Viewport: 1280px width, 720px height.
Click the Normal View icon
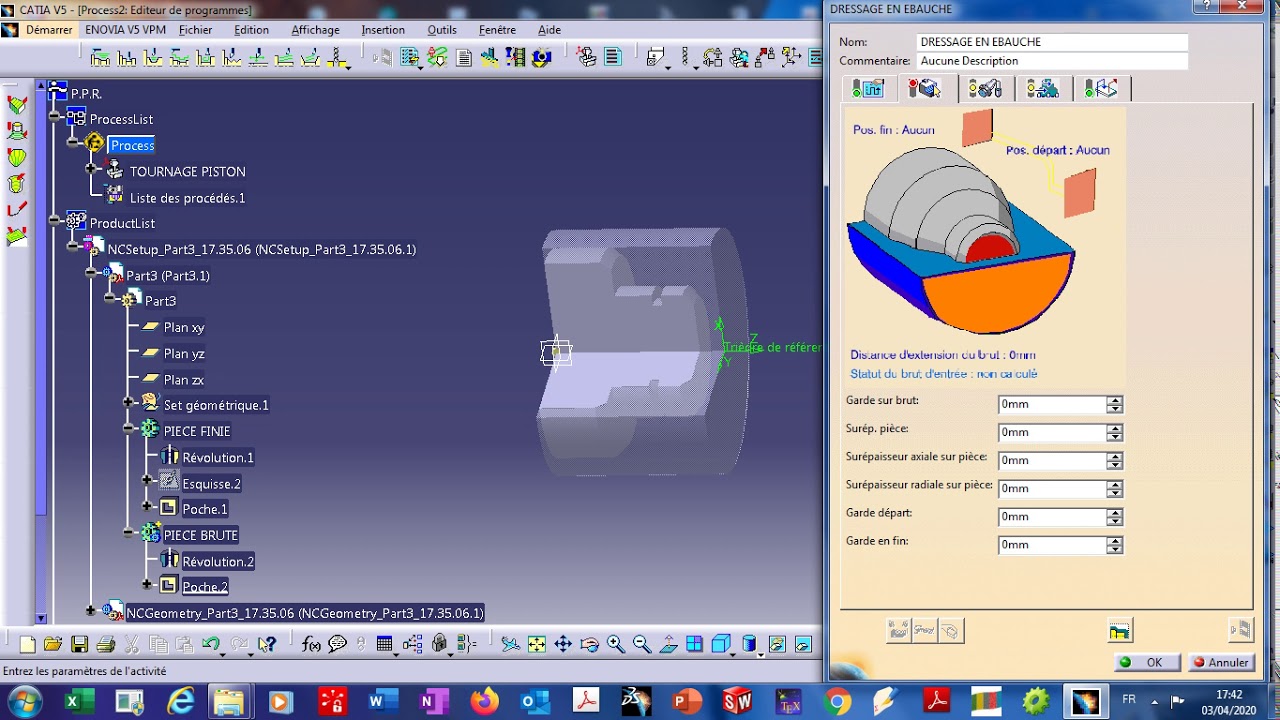click(x=668, y=645)
